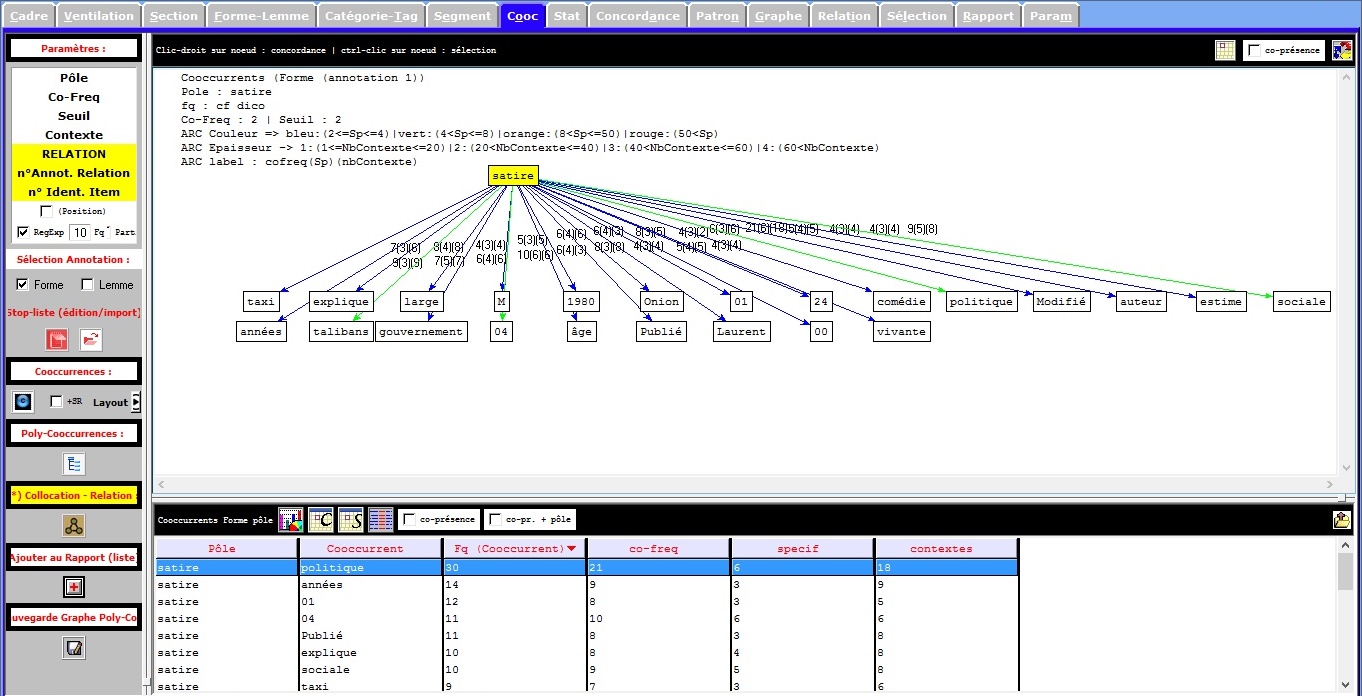Screen dimensions: 1362x696
Task: Choose the Contexte parameter
Action: pyautogui.click(x=74, y=134)
